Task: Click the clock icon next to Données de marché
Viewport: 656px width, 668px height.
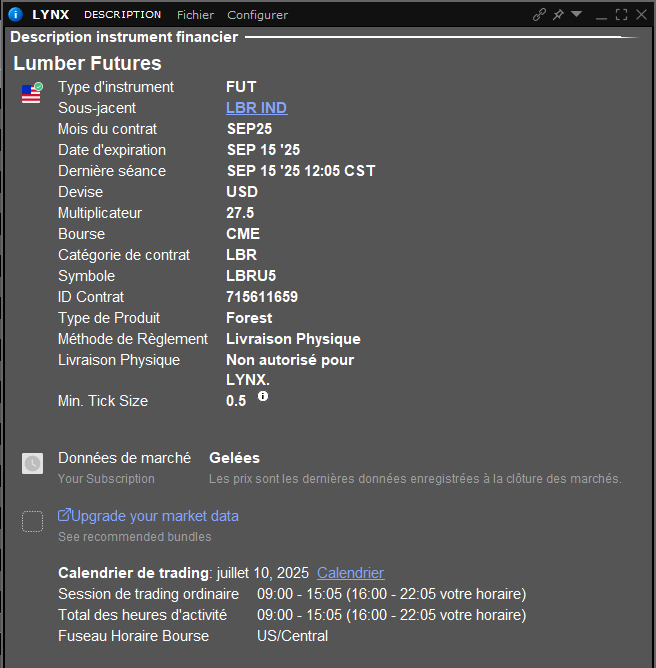Action: [33, 463]
